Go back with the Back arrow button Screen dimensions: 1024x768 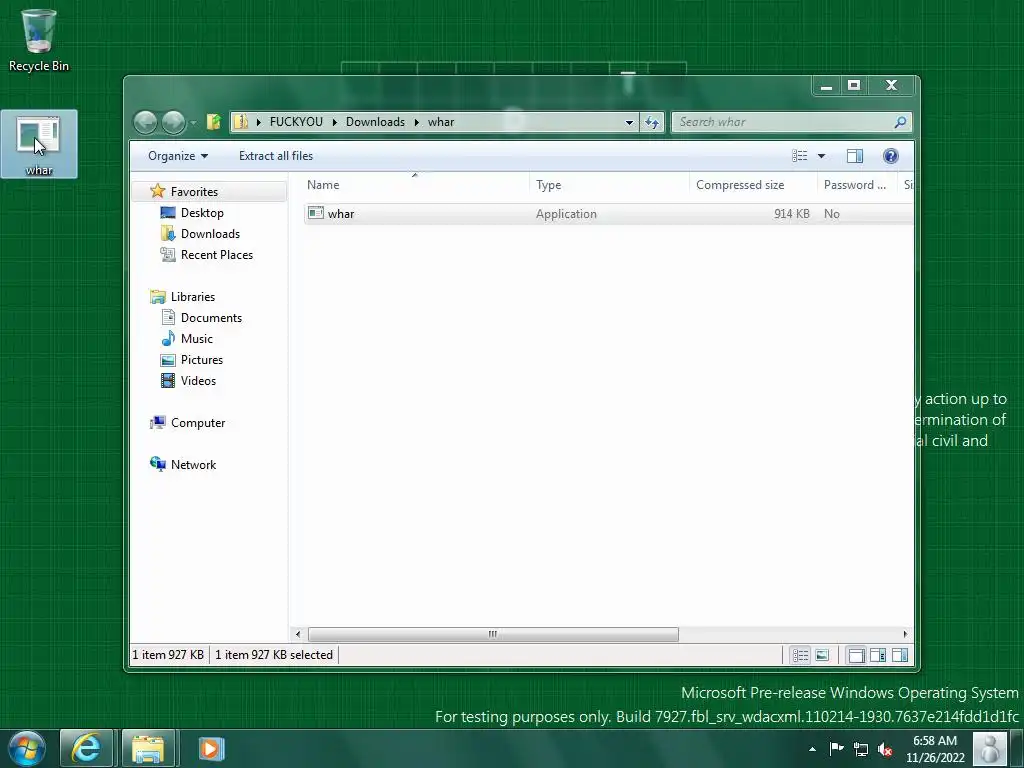point(145,122)
